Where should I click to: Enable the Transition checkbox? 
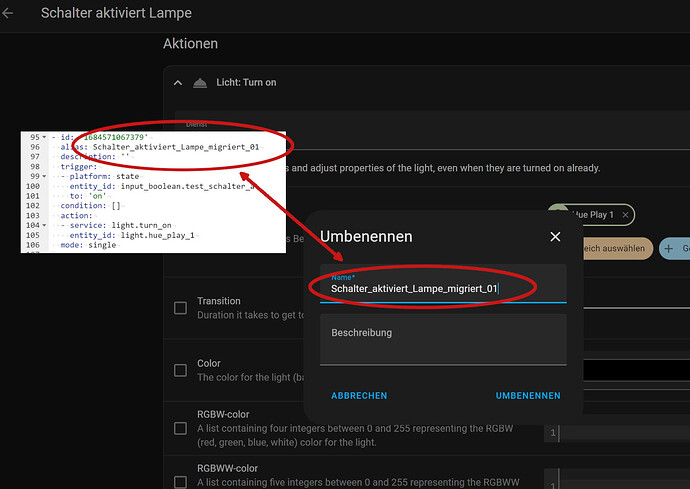pyautogui.click(x=180, y=308)
